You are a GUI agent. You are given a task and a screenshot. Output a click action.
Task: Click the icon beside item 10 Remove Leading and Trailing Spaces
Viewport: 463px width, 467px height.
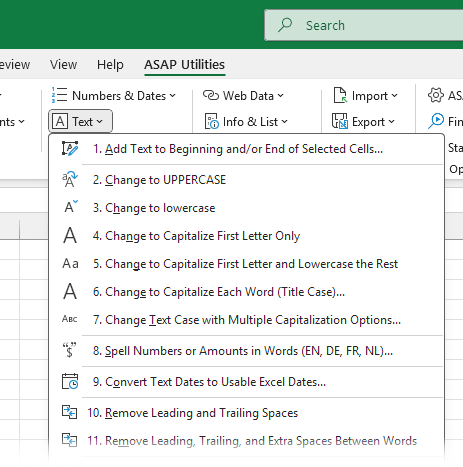pyautogui.click(x=70, y=412)
